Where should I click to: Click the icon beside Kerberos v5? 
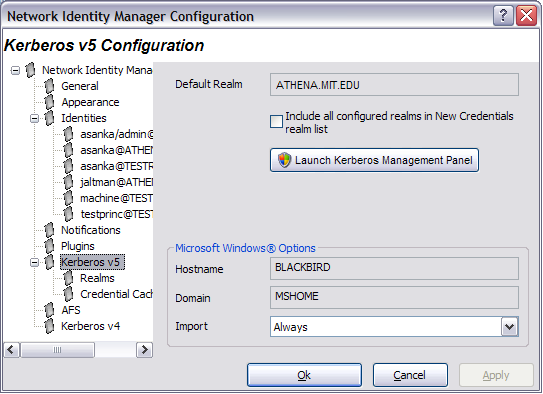point(50,262)
